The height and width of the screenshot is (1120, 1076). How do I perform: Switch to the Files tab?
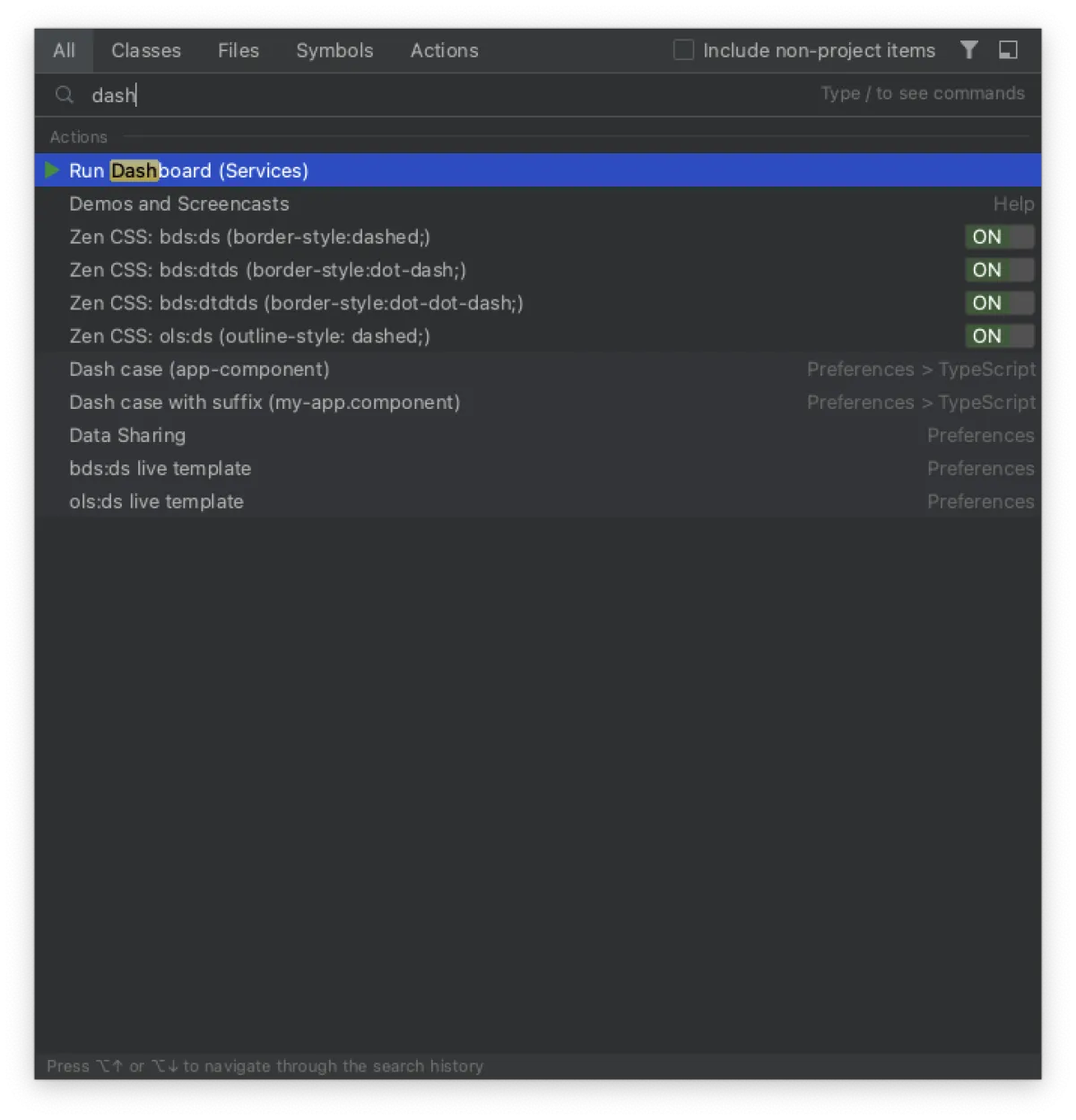[239, 51]
